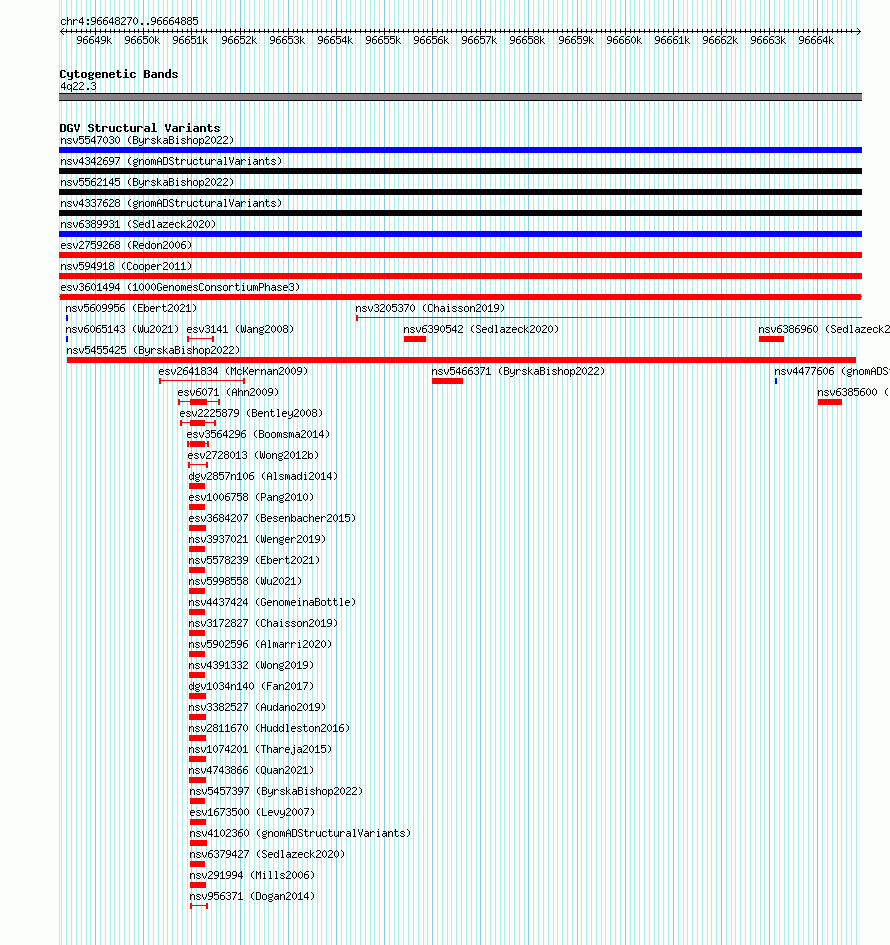The image size is (890, 945).
Task: Click nsv5902596 (Almarri2020) label
Action: [260, 645]
